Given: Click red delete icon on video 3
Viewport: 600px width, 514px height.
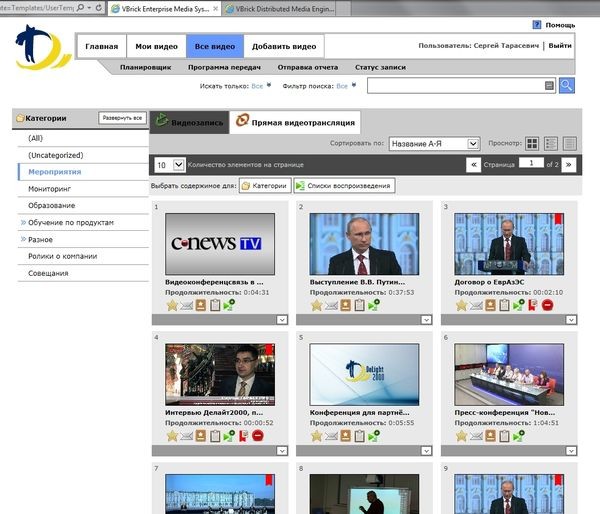Looking at the screenshot, I should pyautogui.click(x=547, y=305).
